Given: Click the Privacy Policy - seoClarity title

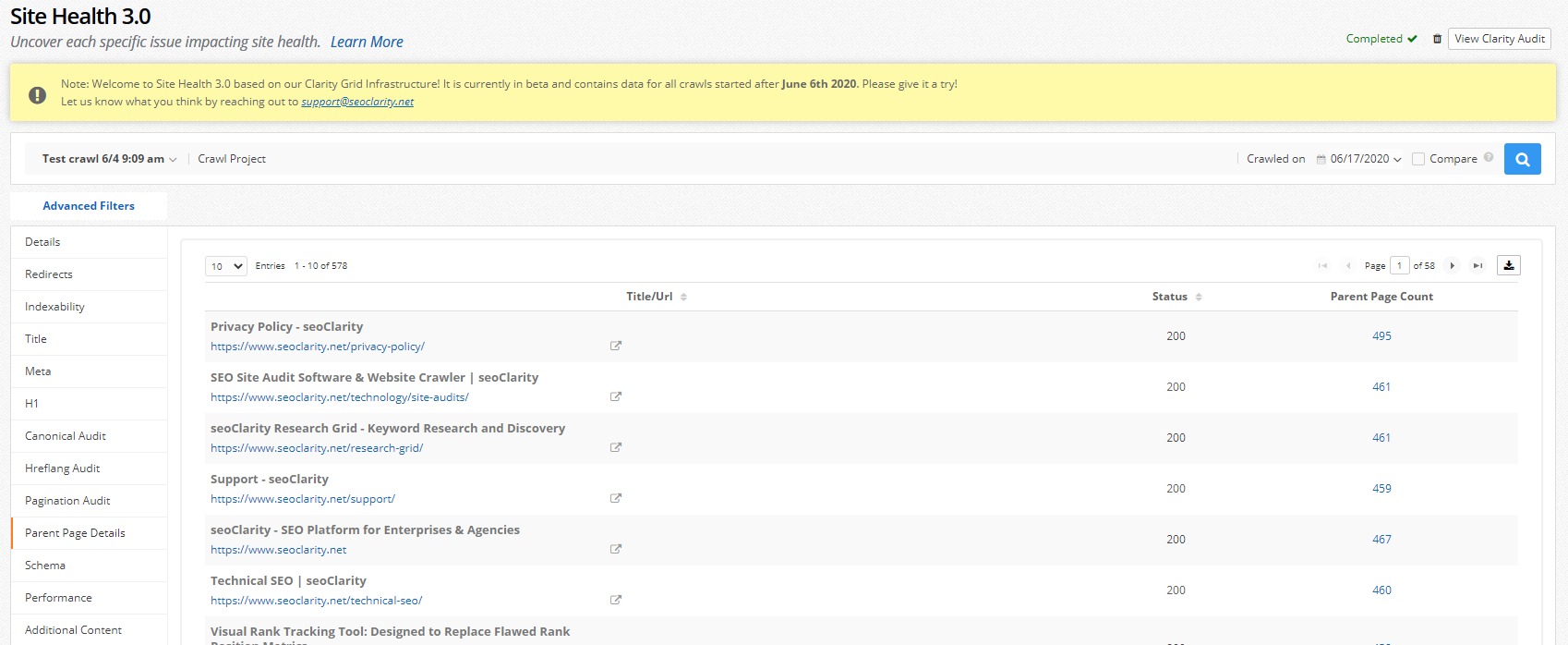Looking at the screenshot, I should pyautogui.click(x=286, y=327).
